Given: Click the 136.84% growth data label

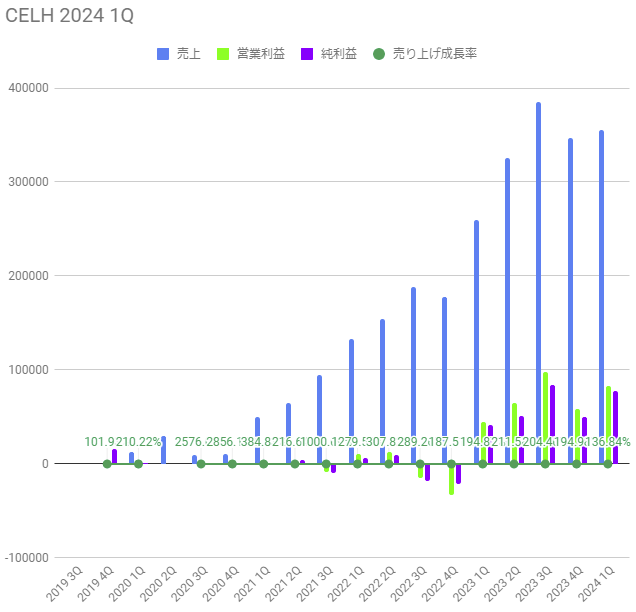Looking at the screenshot, I should (x=608, y=442).
